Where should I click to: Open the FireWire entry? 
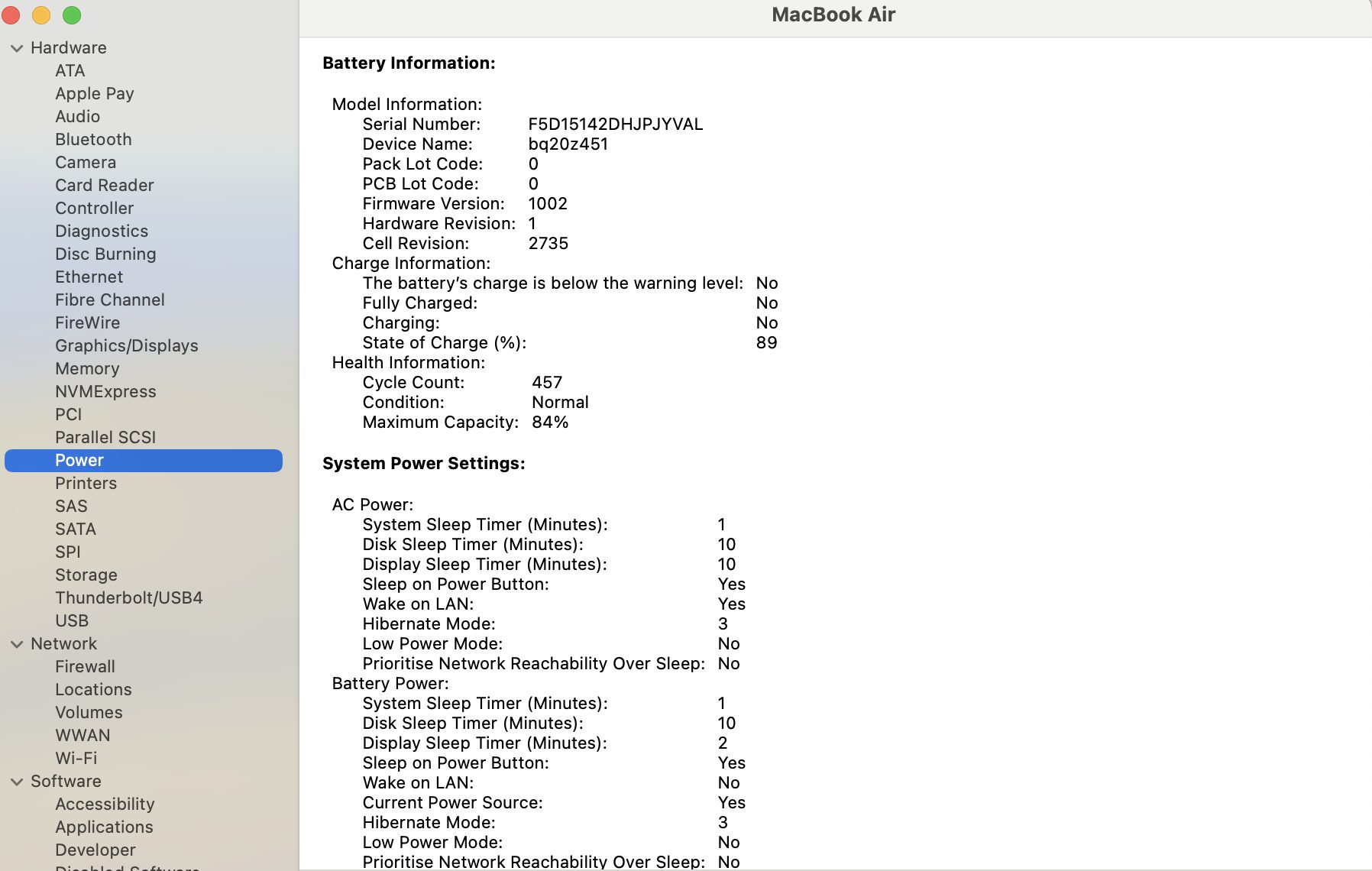(x=87, y=322)
